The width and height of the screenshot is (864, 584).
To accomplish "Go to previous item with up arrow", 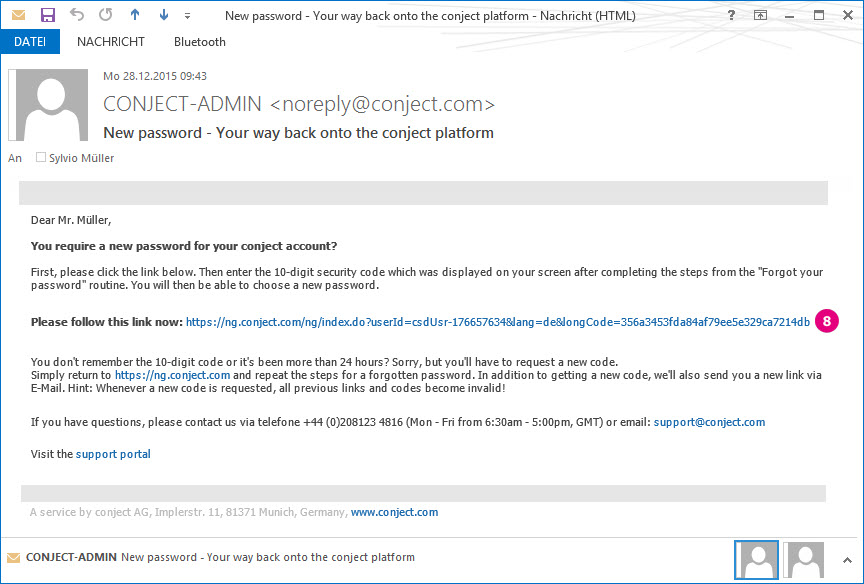I will [135, 15].
